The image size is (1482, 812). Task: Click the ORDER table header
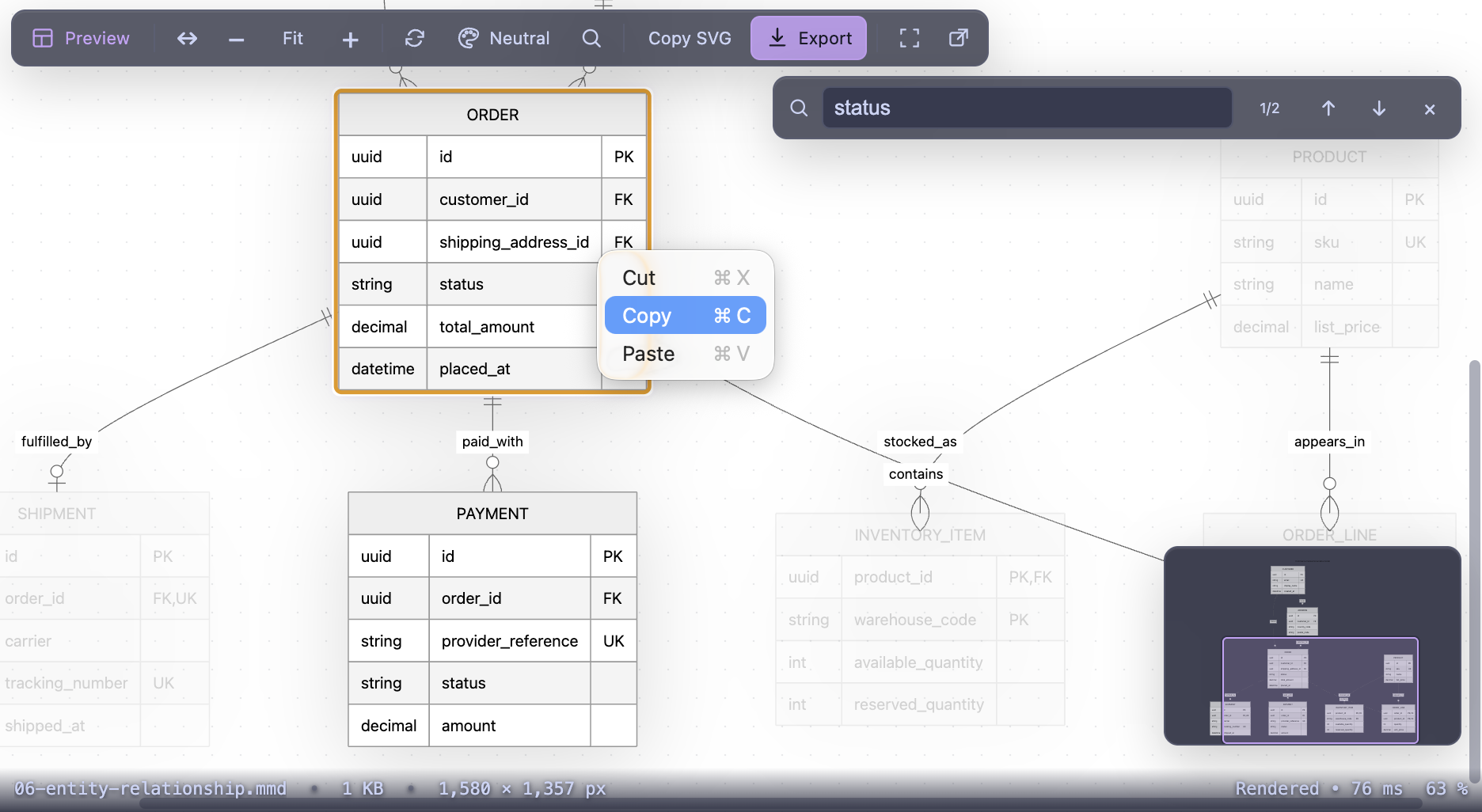pos(492,115)
